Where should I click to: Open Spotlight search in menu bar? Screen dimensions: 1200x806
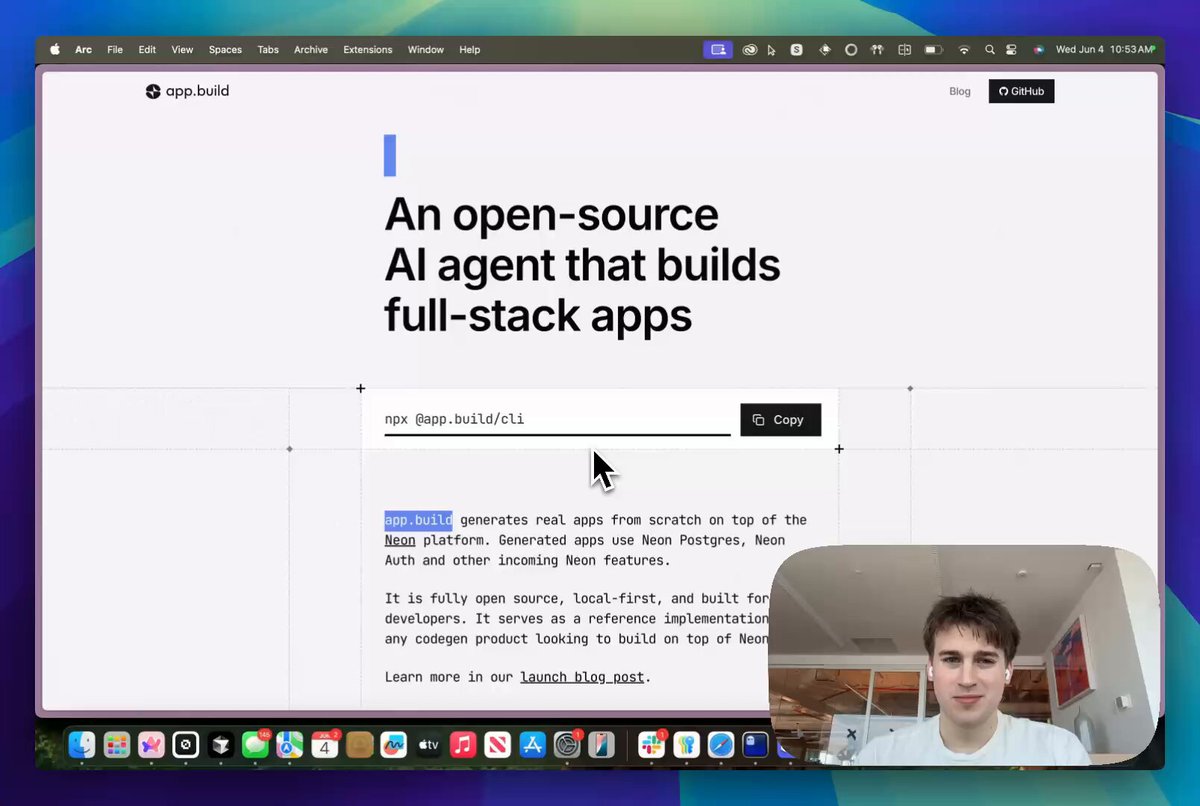pyautogui.click(x=989, y=49)
